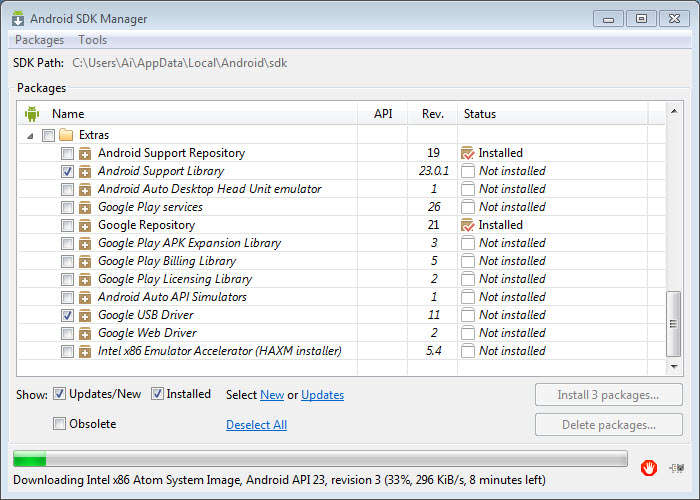Click the download progress bar
The height and width of the screenshot is (500, 700).
pos(320,460)
